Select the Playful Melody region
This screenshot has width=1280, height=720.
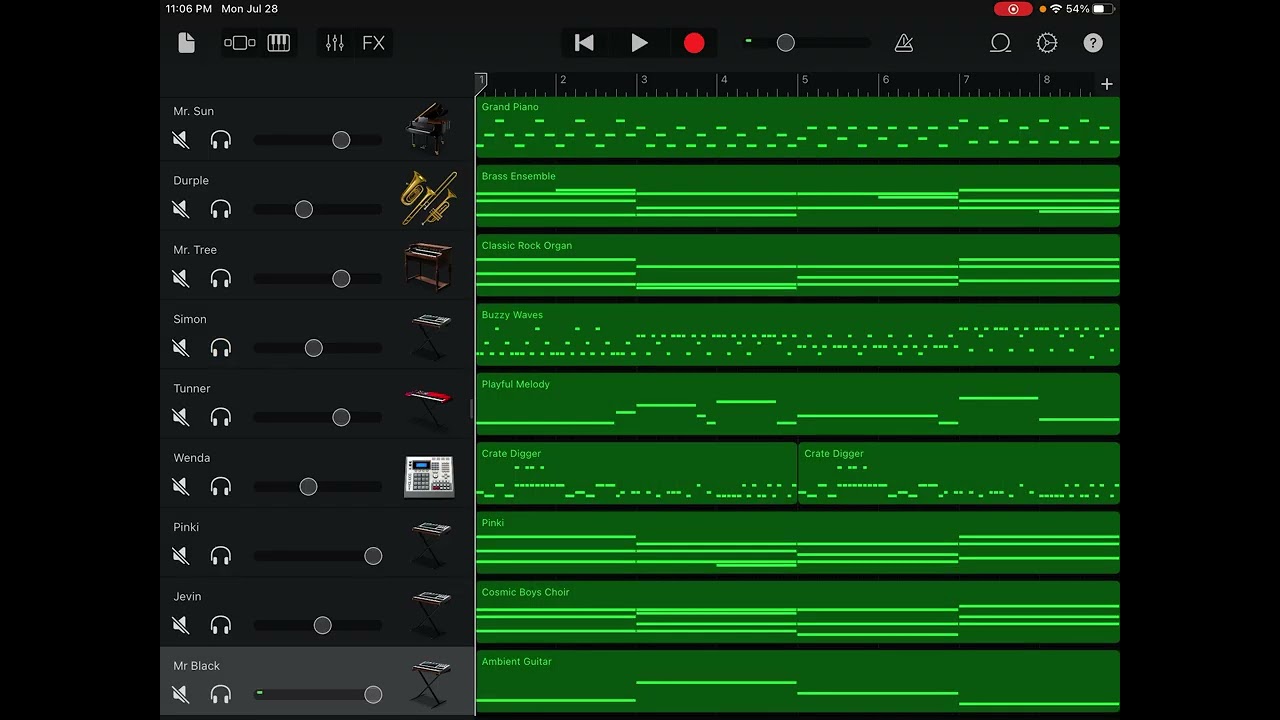click(x=798, y=404)
